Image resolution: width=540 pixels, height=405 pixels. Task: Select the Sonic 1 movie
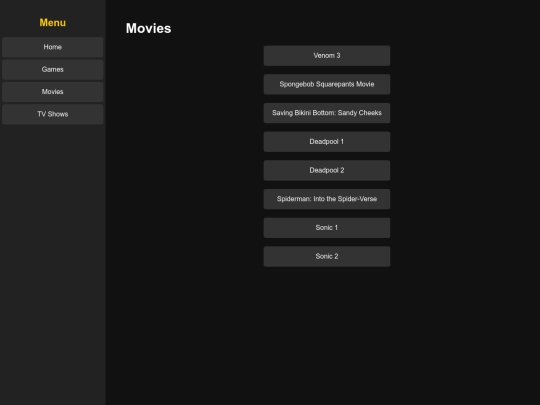(327, 228)
